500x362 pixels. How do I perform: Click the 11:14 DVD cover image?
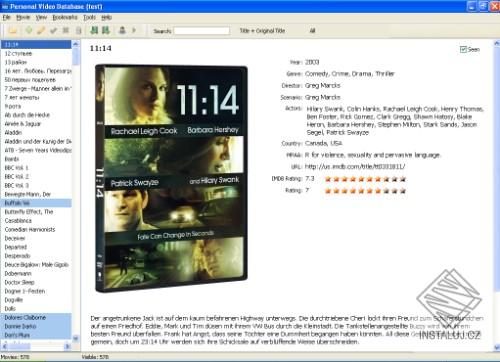171,178
